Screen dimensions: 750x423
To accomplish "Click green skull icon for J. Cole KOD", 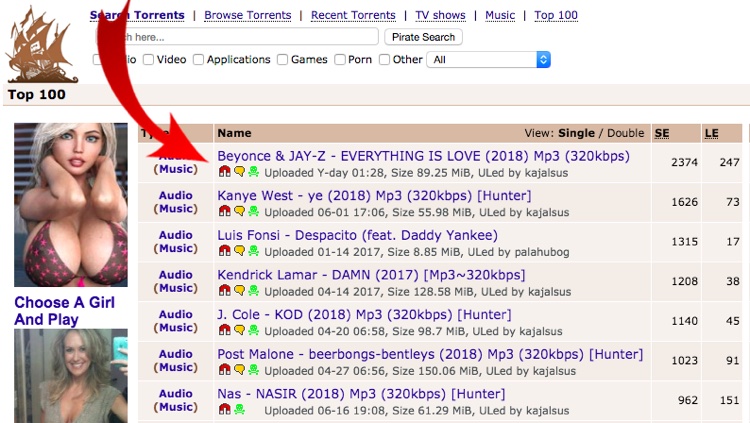I will click(254, 330).
